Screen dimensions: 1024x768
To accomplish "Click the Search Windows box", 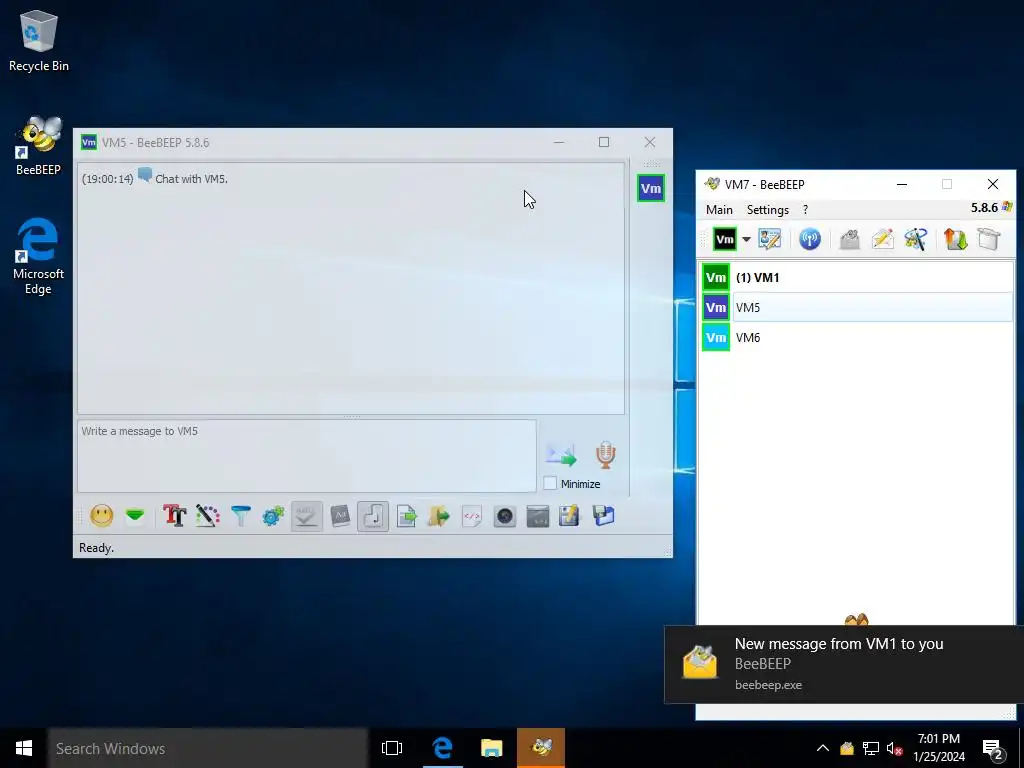I will tap(208, 748).
